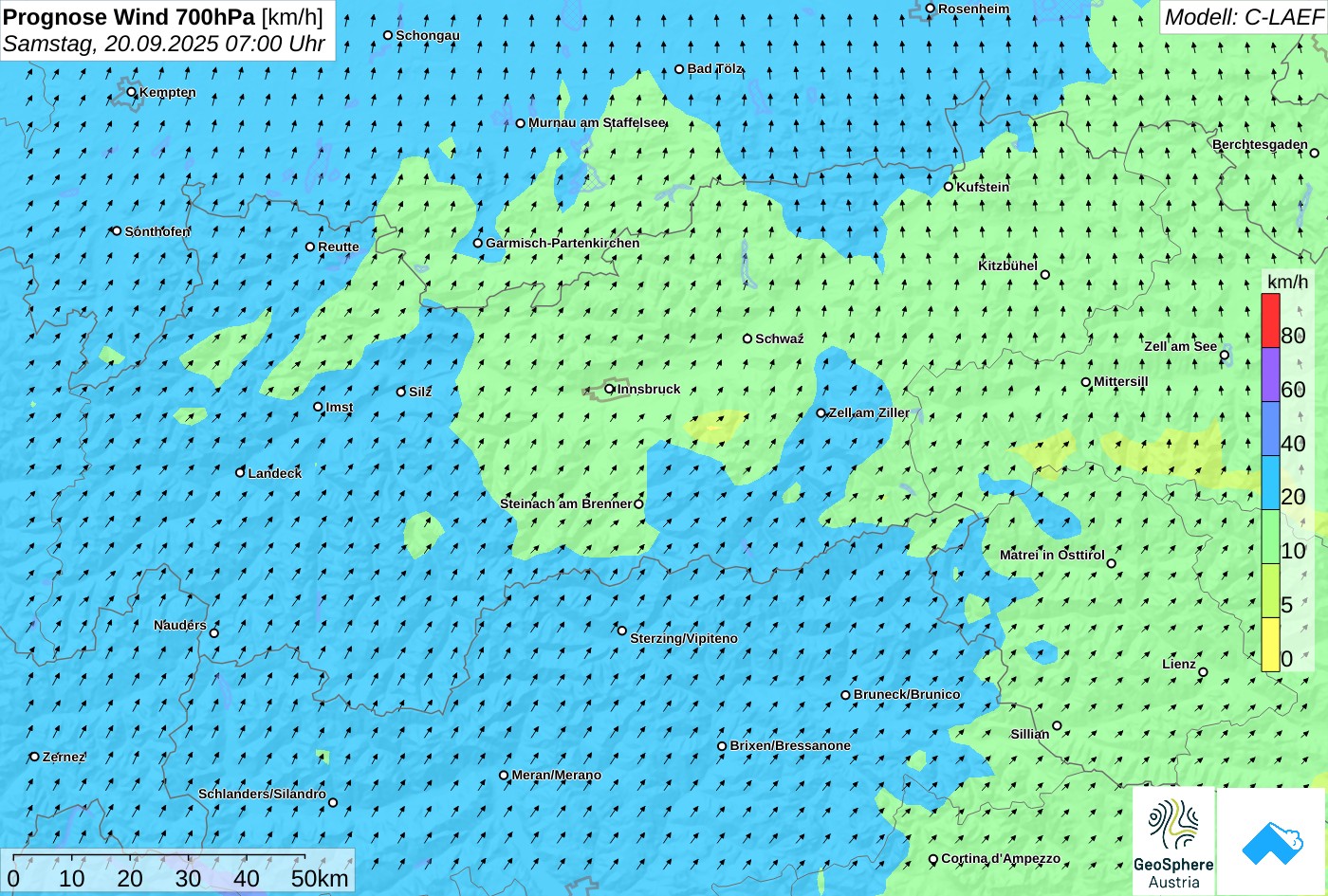Image resolution: width=1328 pixels, height=896 pixels.
Task: Click the Schwaz city marker
Action: click(747, 338)
